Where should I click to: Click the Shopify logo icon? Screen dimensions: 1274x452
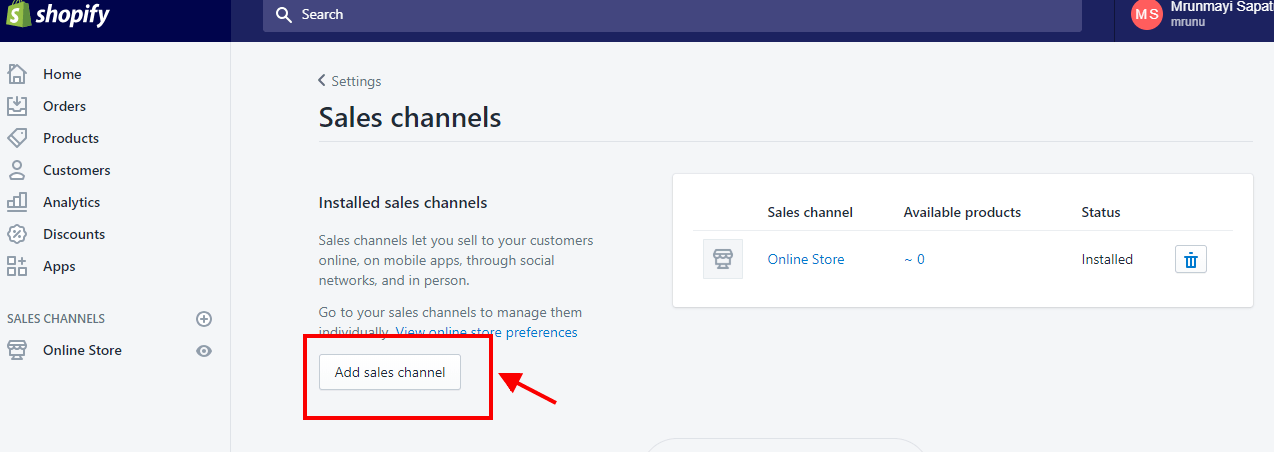[18, 14]
